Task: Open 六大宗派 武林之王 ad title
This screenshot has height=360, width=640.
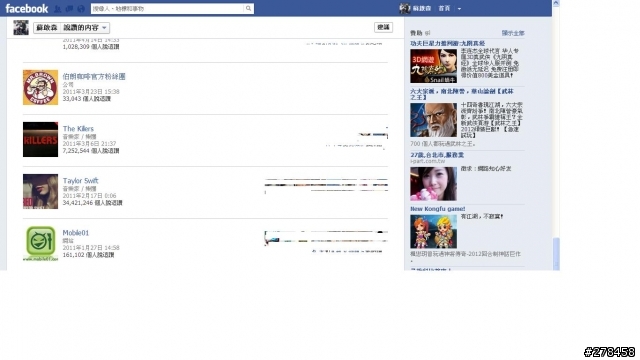Action: coord(462,94)
